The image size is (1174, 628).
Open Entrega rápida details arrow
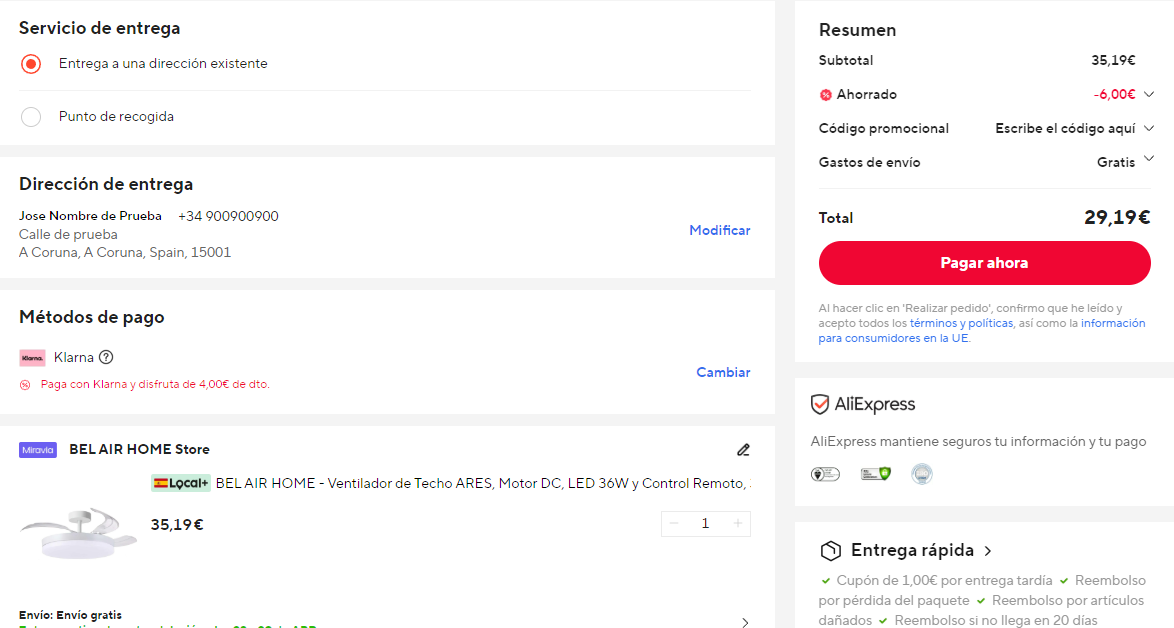(x=988, y=551)
